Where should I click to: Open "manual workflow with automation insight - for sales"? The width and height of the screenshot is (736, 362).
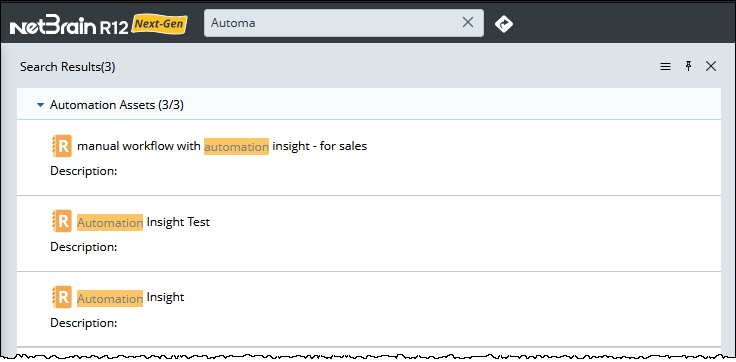222,146
